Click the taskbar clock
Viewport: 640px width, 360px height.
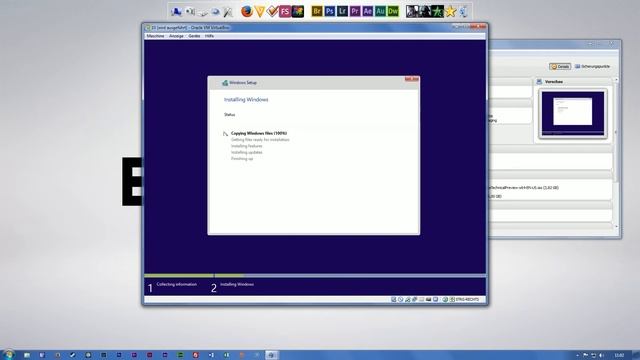click(x=619, y=356)
